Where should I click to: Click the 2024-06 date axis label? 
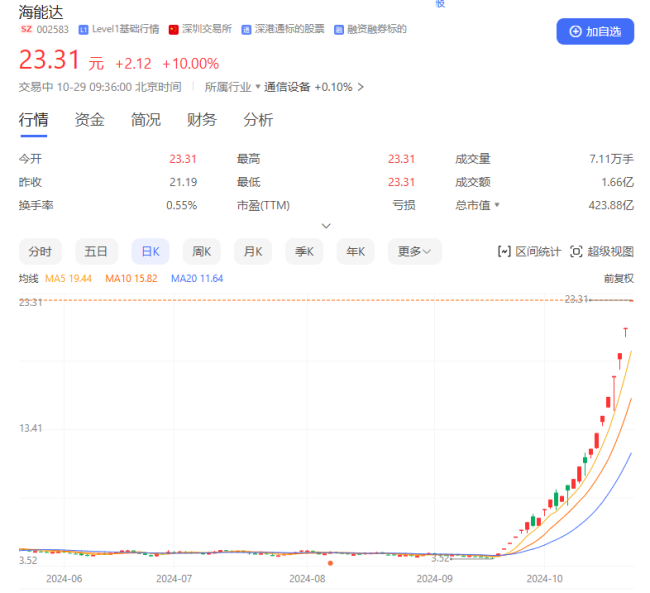(x=64, y=578)
